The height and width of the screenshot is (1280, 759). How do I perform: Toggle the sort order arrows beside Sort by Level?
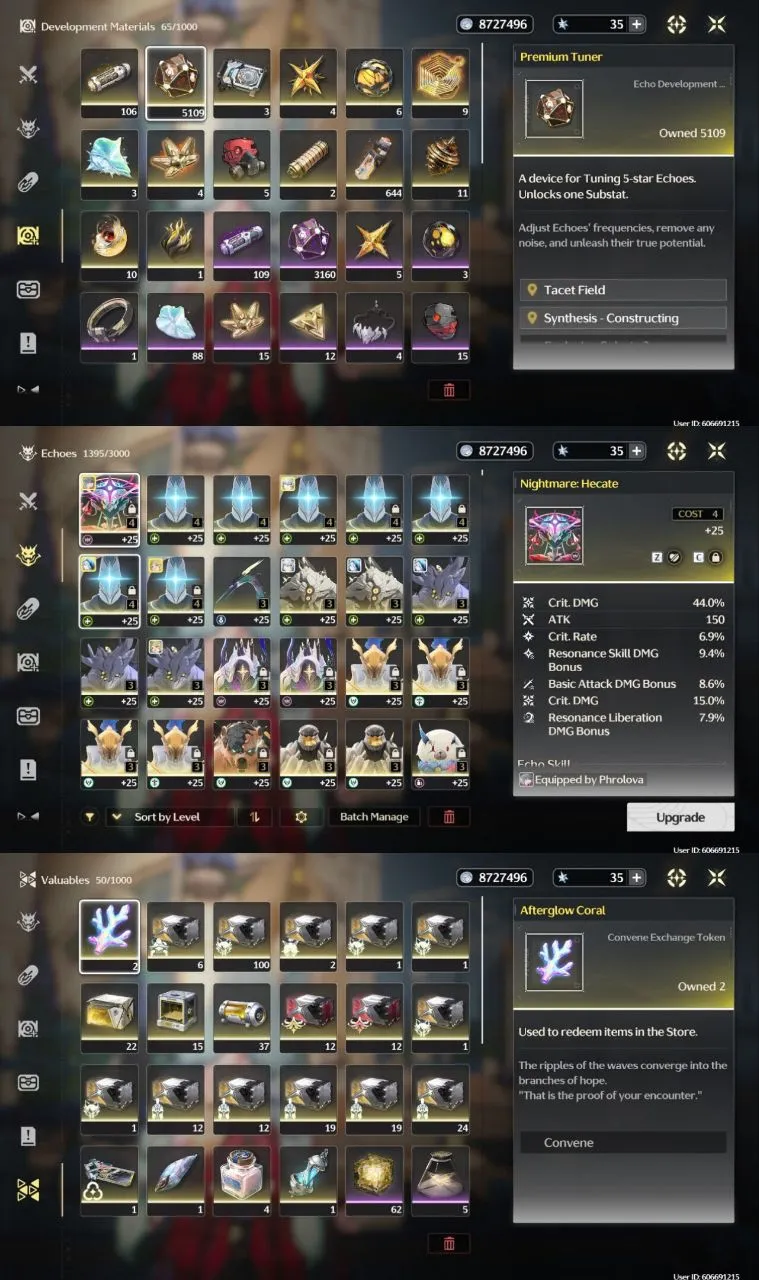pos(255,817)
